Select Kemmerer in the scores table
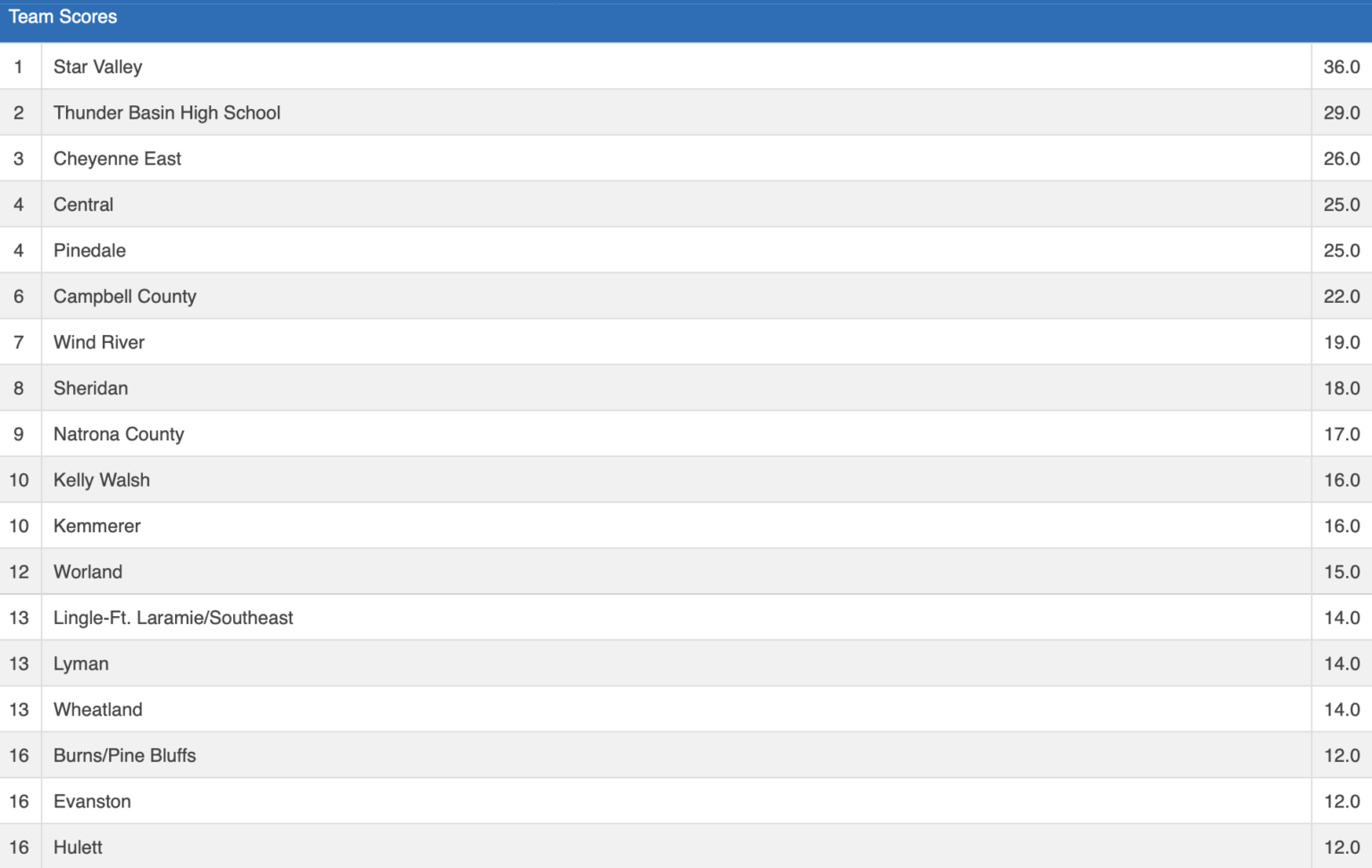 (96, 526)
